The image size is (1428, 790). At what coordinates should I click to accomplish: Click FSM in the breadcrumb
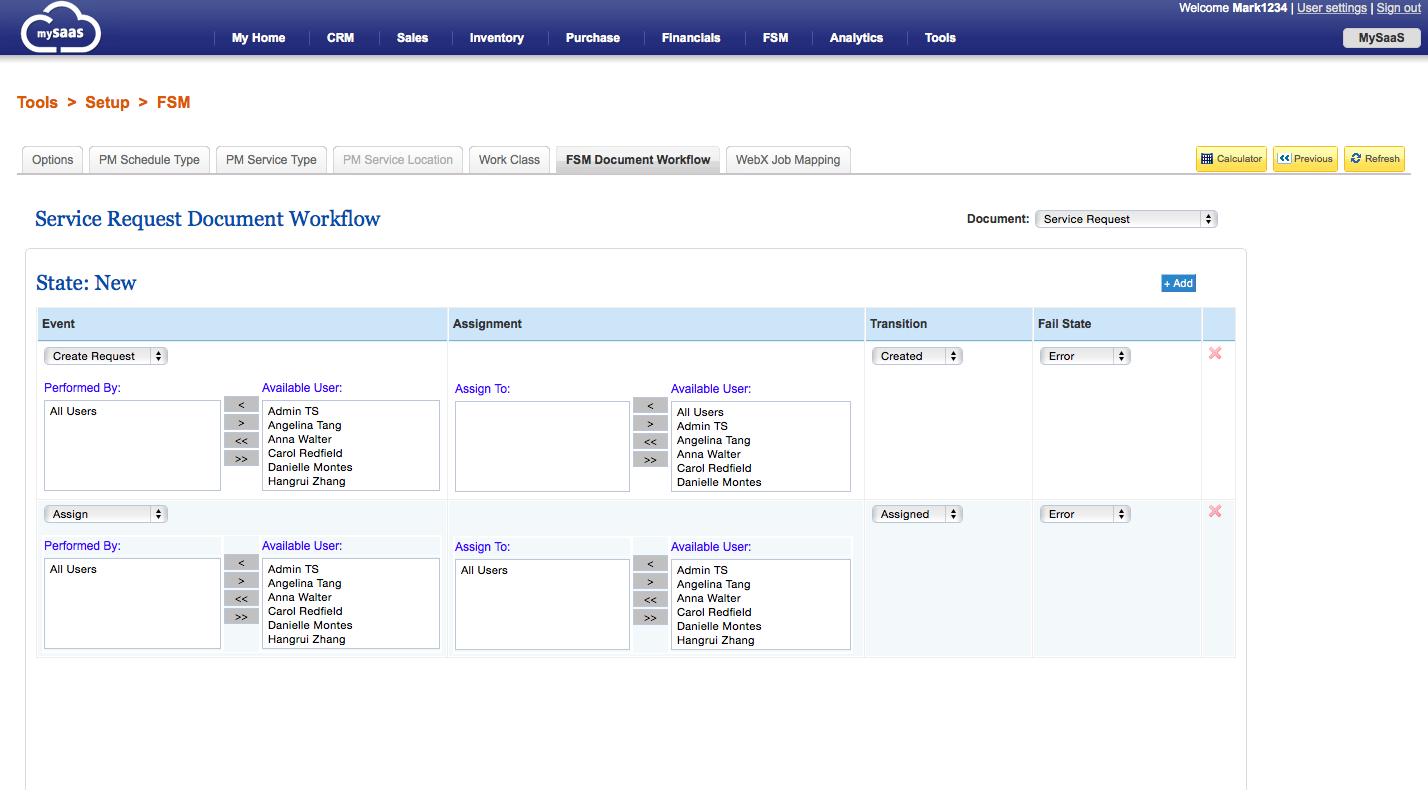pyautogui.click(x=173, y=102)
